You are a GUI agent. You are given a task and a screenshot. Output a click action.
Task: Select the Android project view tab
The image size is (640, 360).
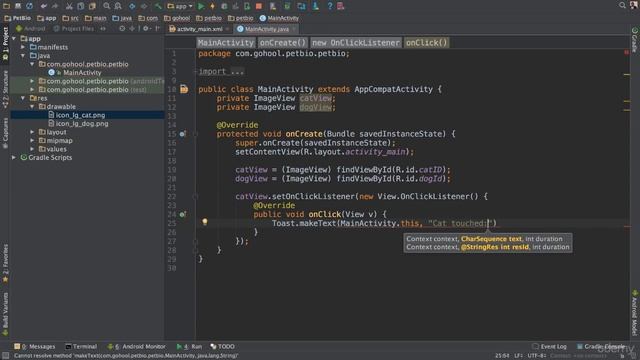click(x=31, y=29)
